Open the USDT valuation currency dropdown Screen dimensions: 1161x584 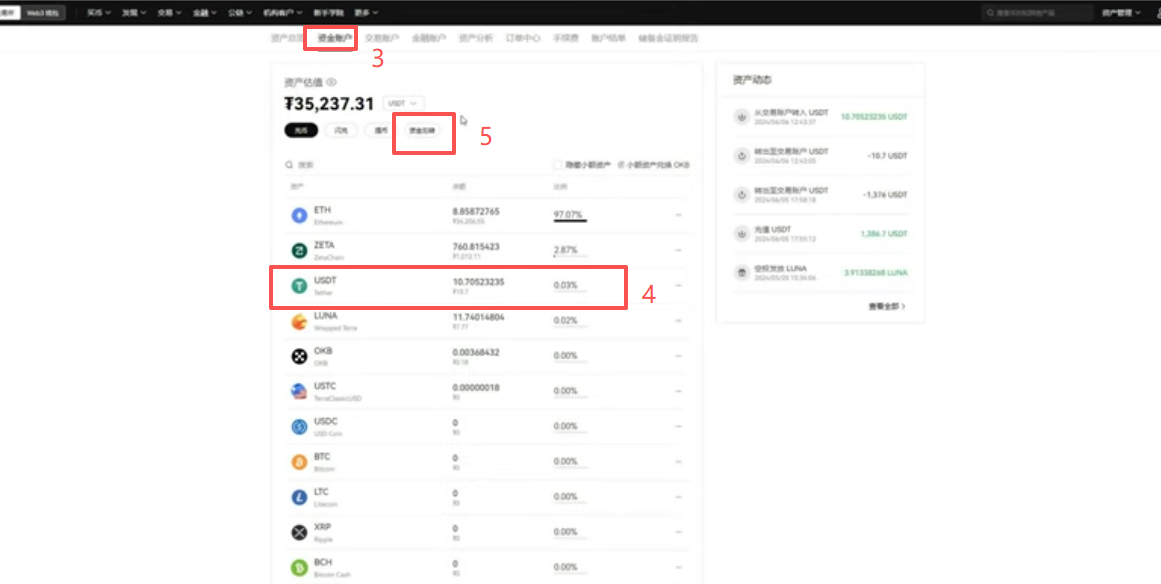pyautogui.click(x=404, y=104)
